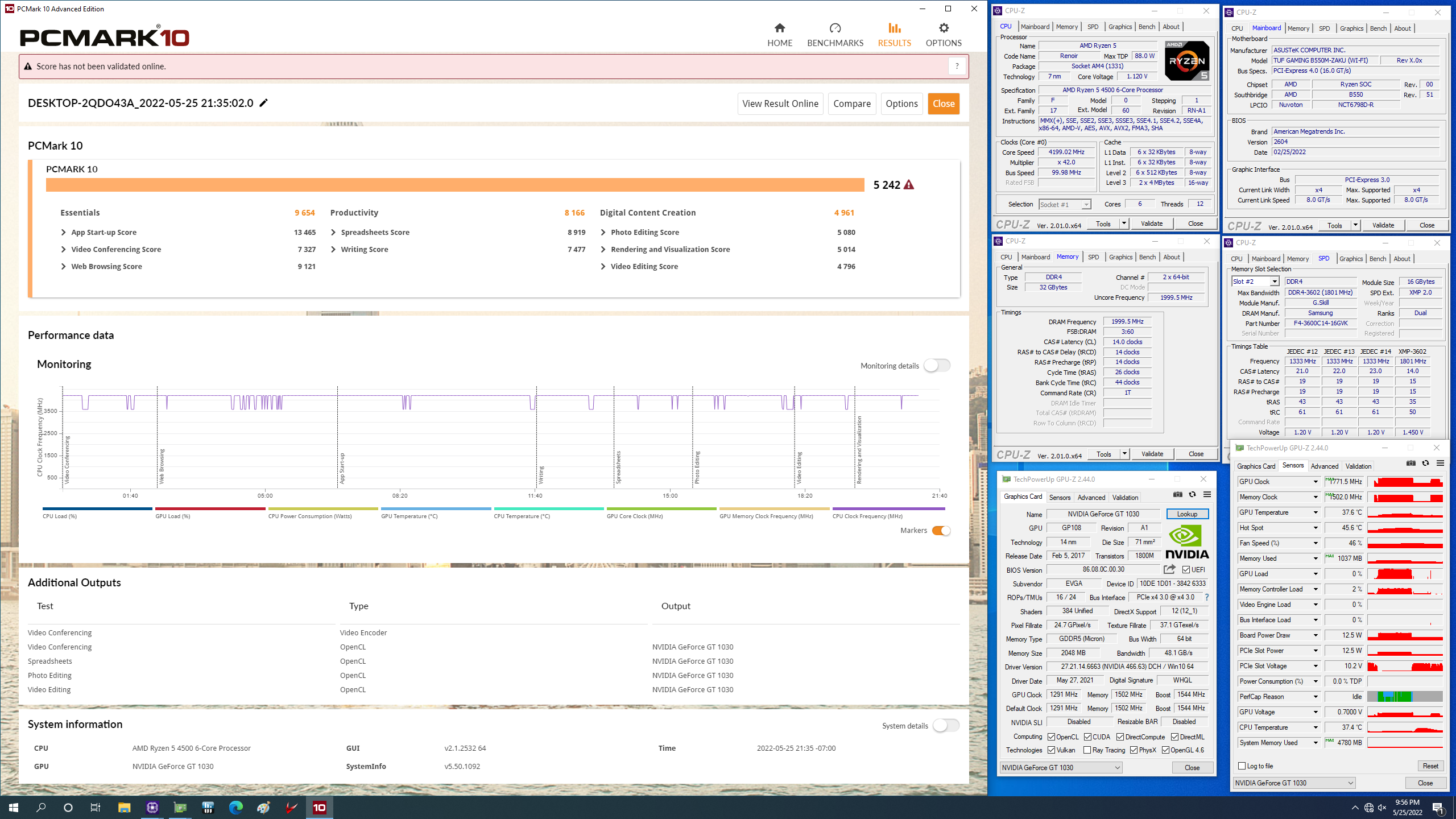Toggle System details switch
The width and height of the screenshot is (1456, 819).
click(946, 725)
